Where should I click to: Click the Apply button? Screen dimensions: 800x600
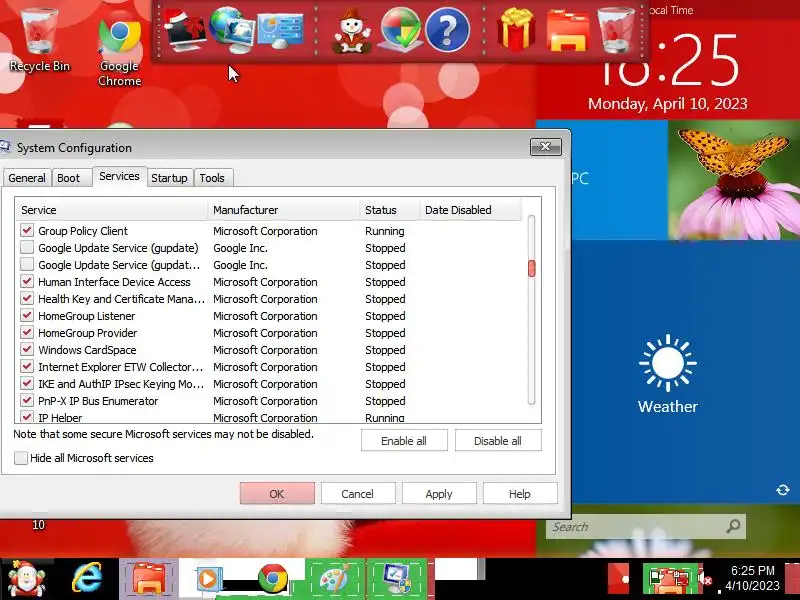[x=439, y=494]
